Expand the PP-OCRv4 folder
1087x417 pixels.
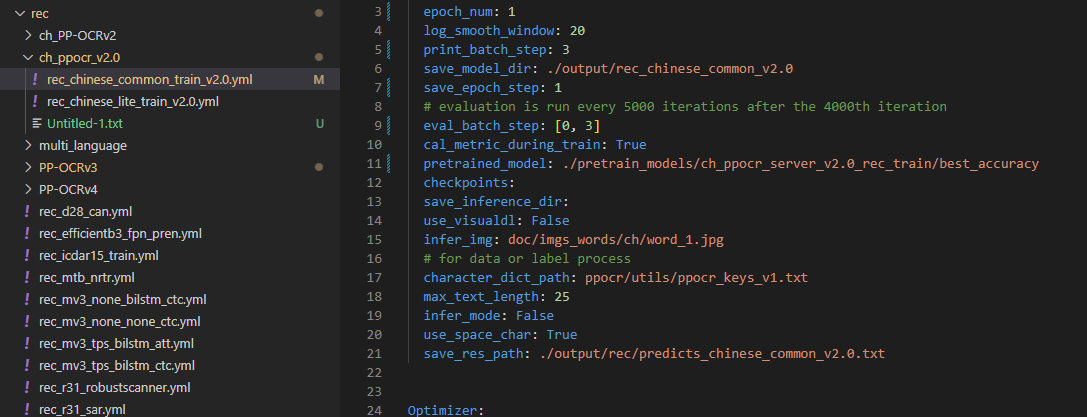pos(27,189)
